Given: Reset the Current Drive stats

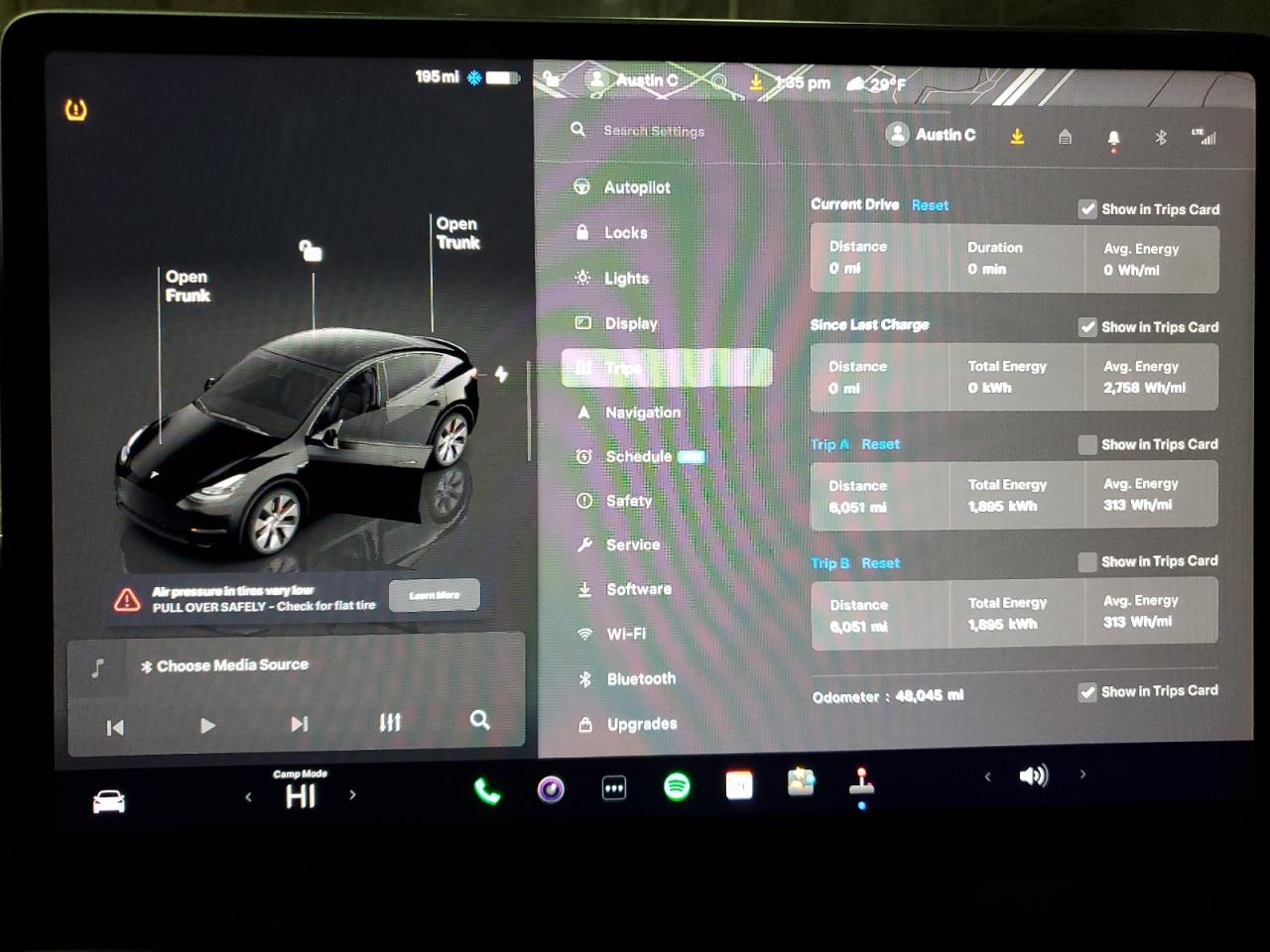Looking at the screenshot, I should click(x=930, y=205).
